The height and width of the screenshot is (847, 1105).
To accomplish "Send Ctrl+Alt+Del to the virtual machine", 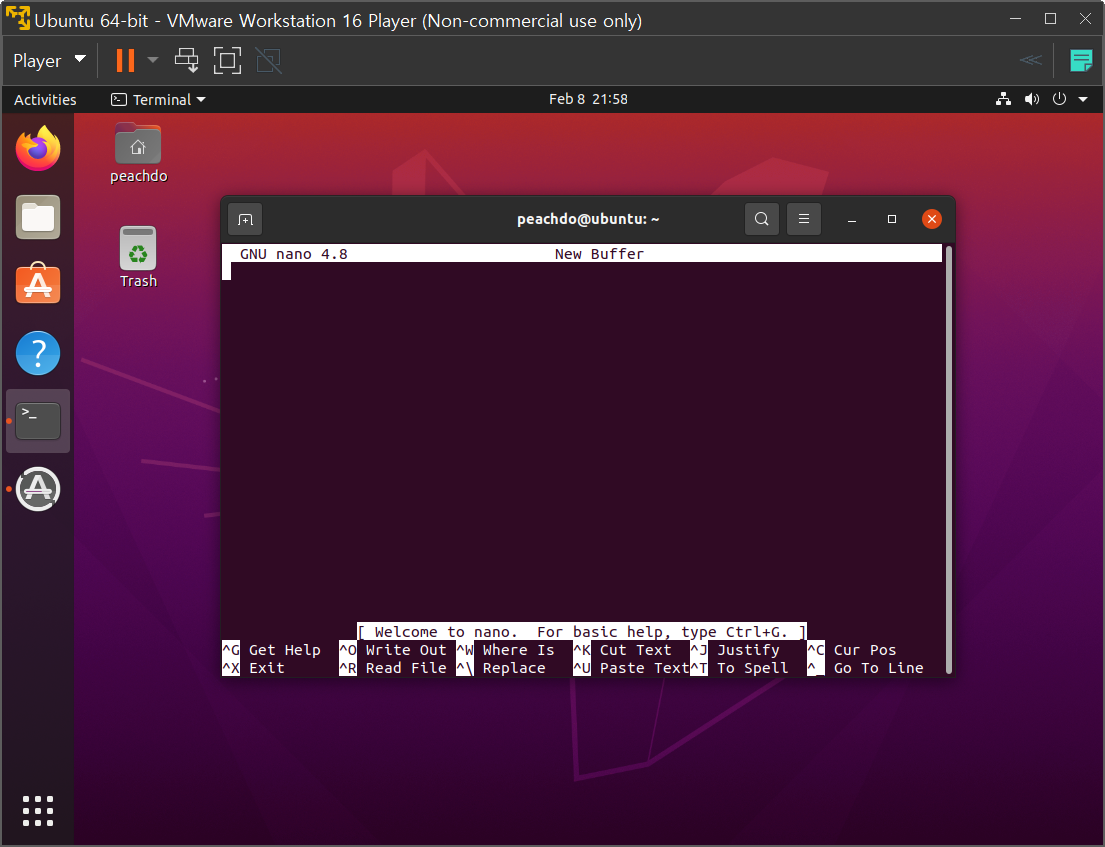I will tap(187, 61).
